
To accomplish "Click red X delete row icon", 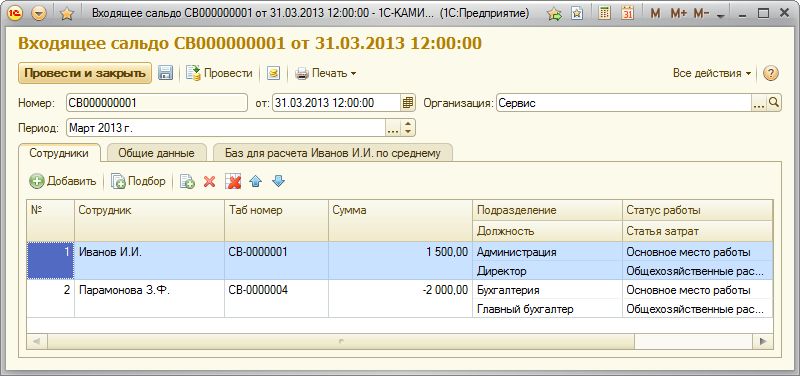I will [x=209, y=182].
